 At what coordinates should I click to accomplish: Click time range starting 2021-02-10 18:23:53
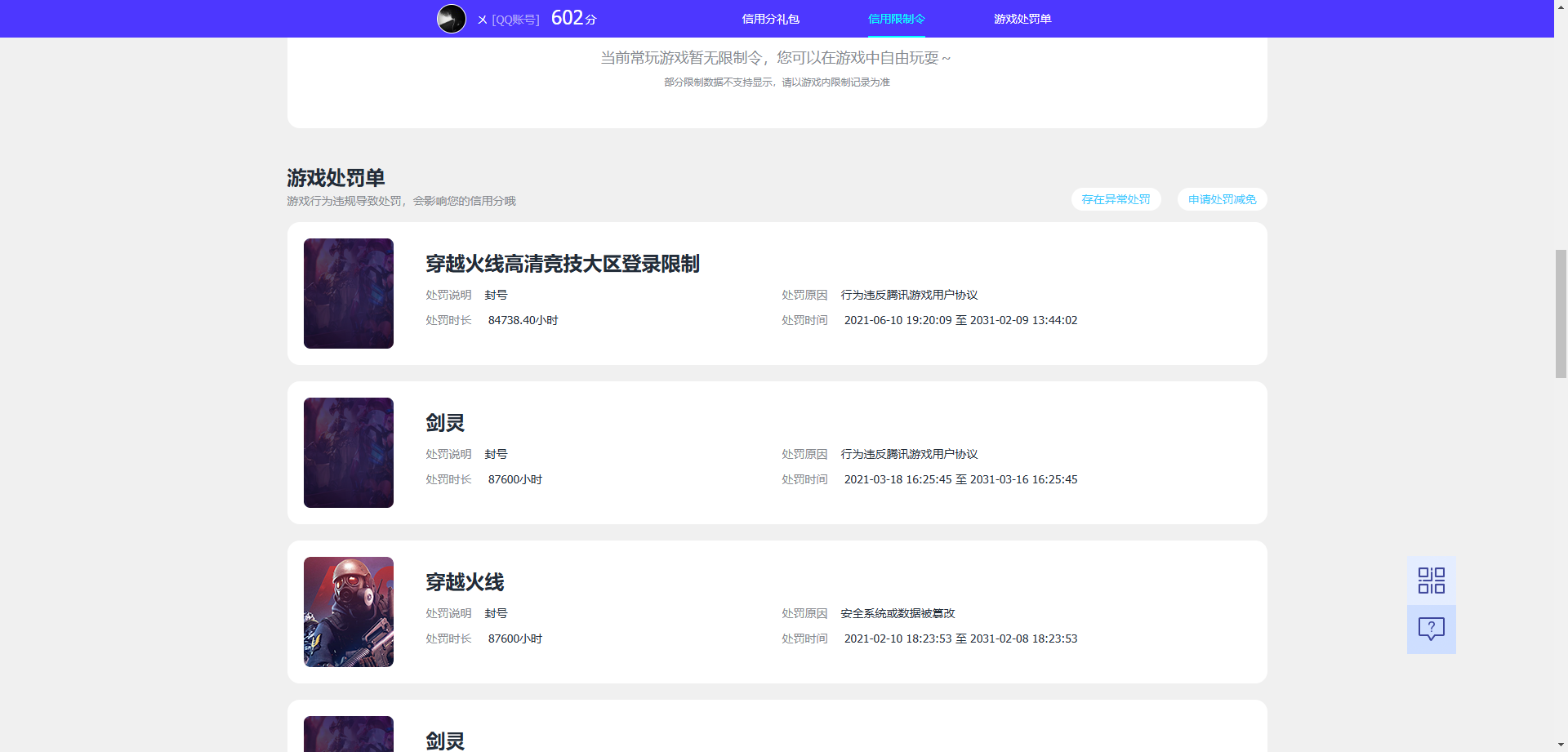(x=960, y=639)
